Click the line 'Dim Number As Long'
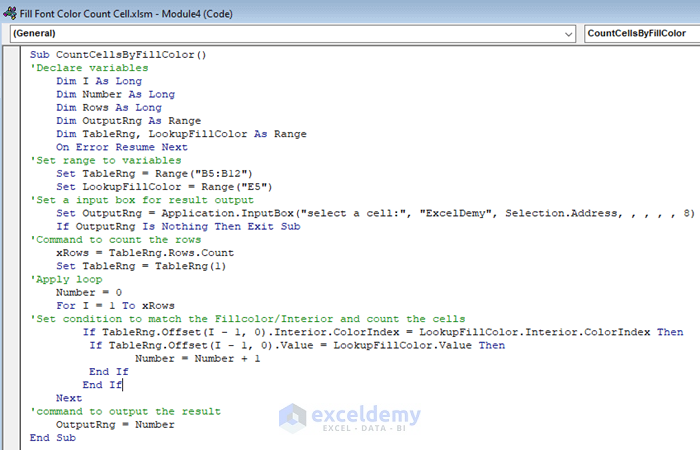This screenshot has height=450, width=700. 116,94
